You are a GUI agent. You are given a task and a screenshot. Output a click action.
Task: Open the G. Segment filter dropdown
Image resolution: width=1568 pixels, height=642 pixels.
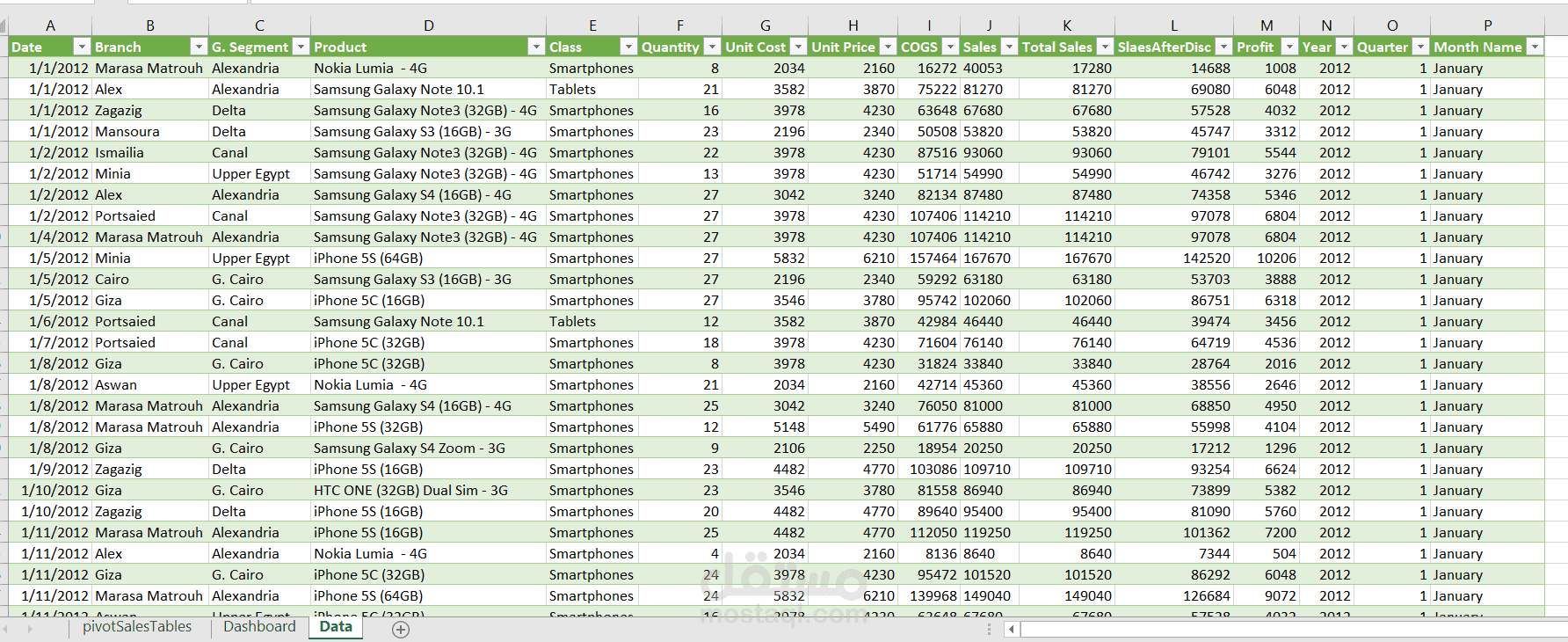[301, 47]
